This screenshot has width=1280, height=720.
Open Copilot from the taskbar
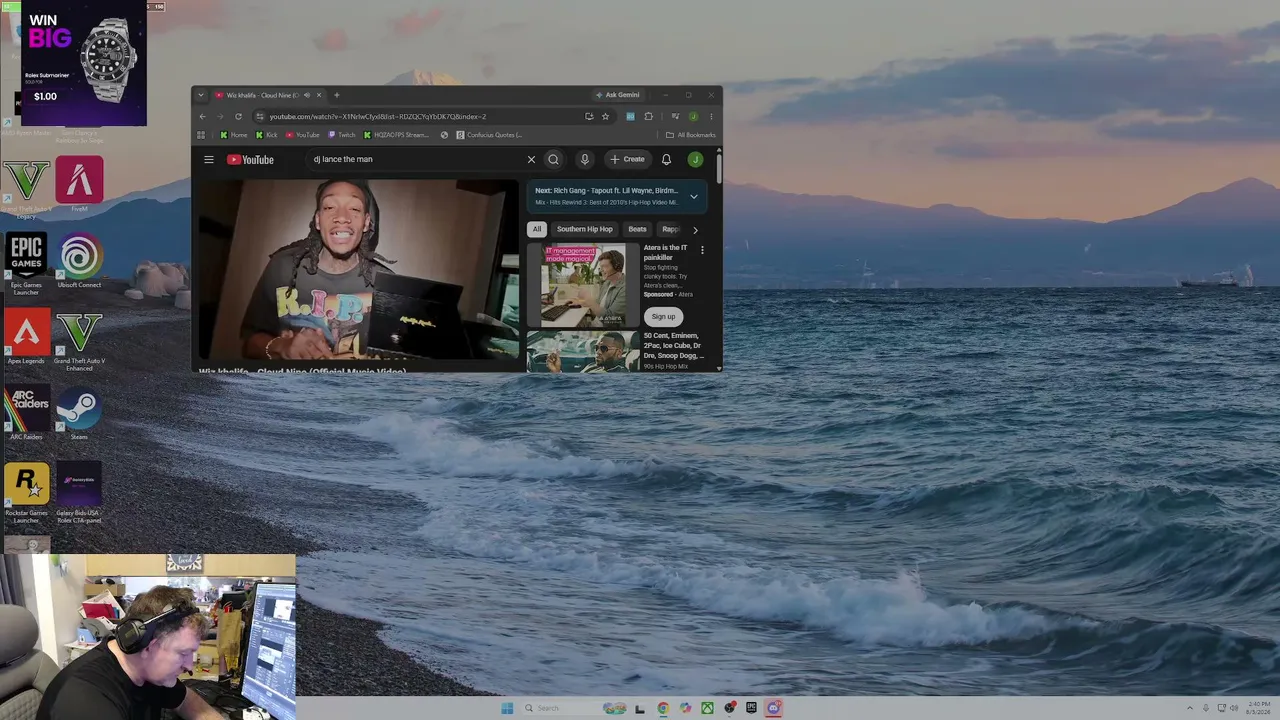pyautogui.click(x=685, y=708)
